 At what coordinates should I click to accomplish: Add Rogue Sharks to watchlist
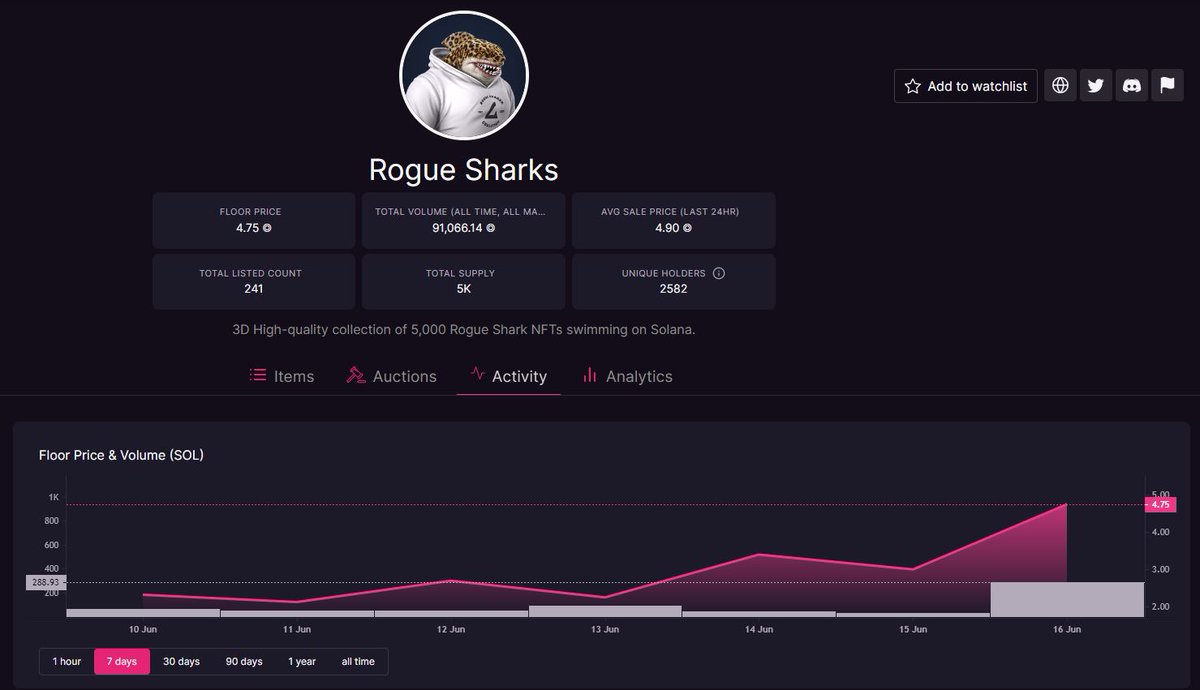pos(966,86)
